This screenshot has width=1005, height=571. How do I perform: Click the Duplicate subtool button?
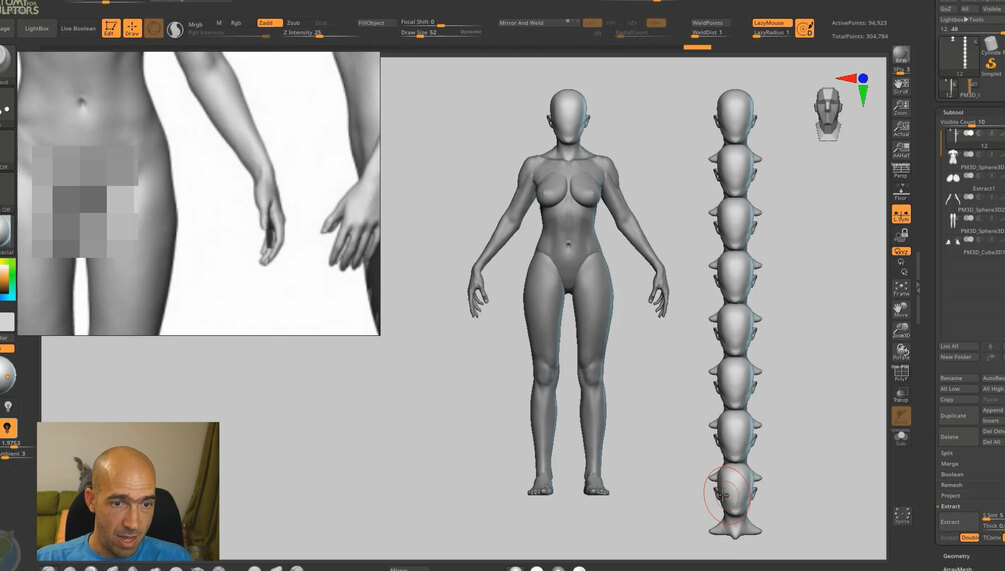[958, 415]
